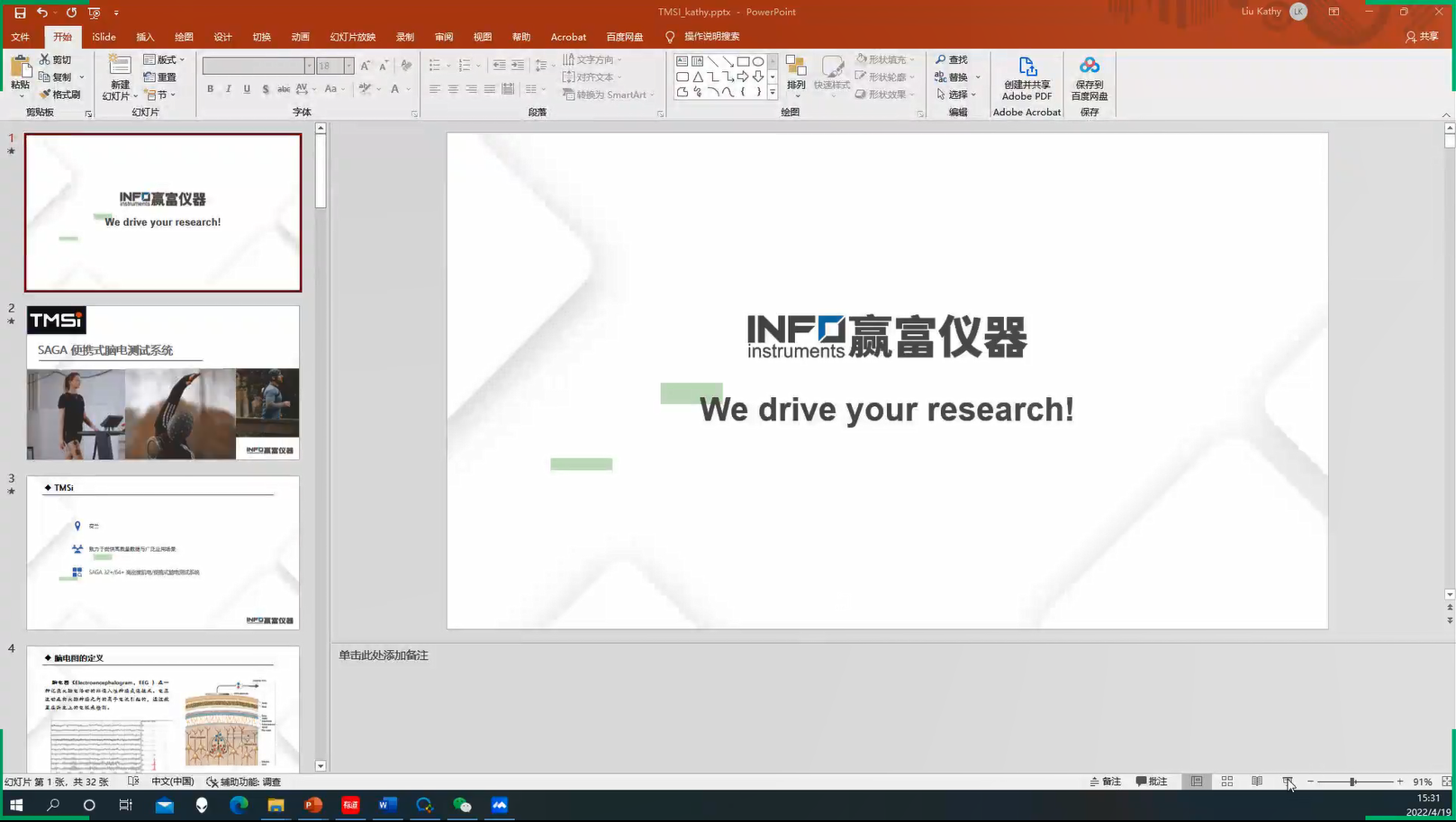Open the 排列 arrange dropdown
The width and height of the screenshot is (1456, 822).
coord(796,76)
